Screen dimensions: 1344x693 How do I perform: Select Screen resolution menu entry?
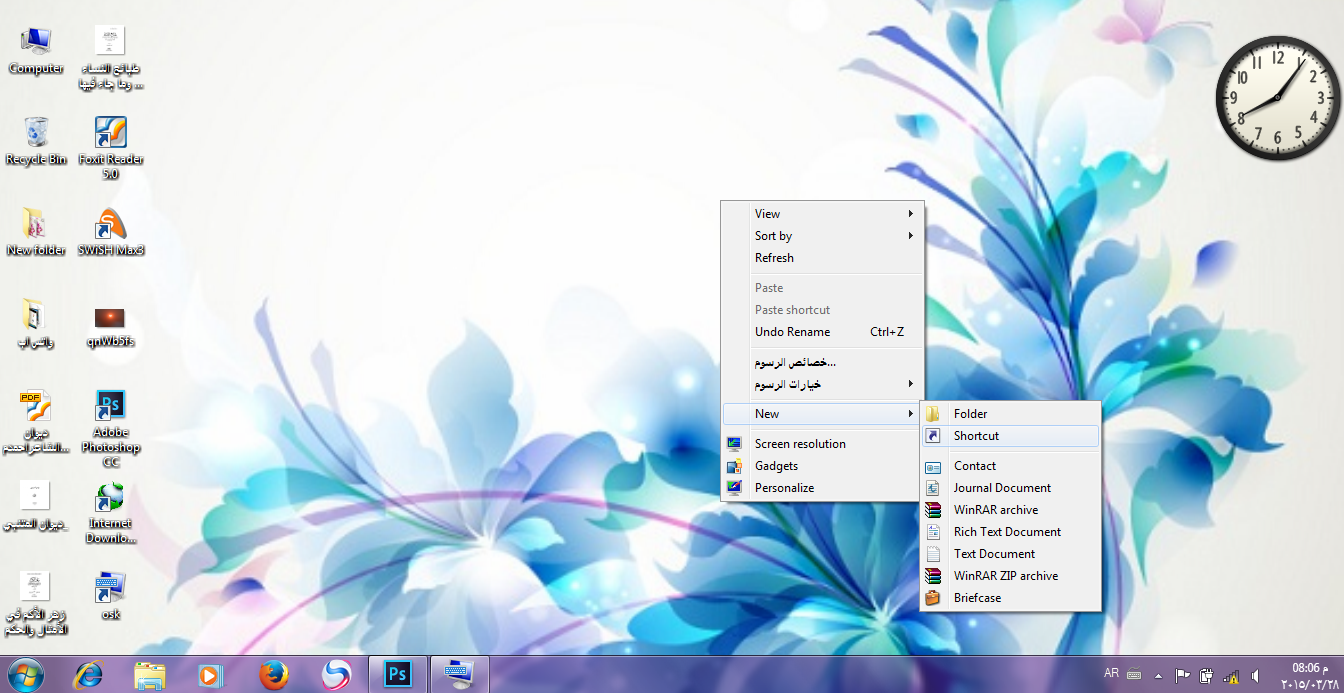(x=800, y=444)
